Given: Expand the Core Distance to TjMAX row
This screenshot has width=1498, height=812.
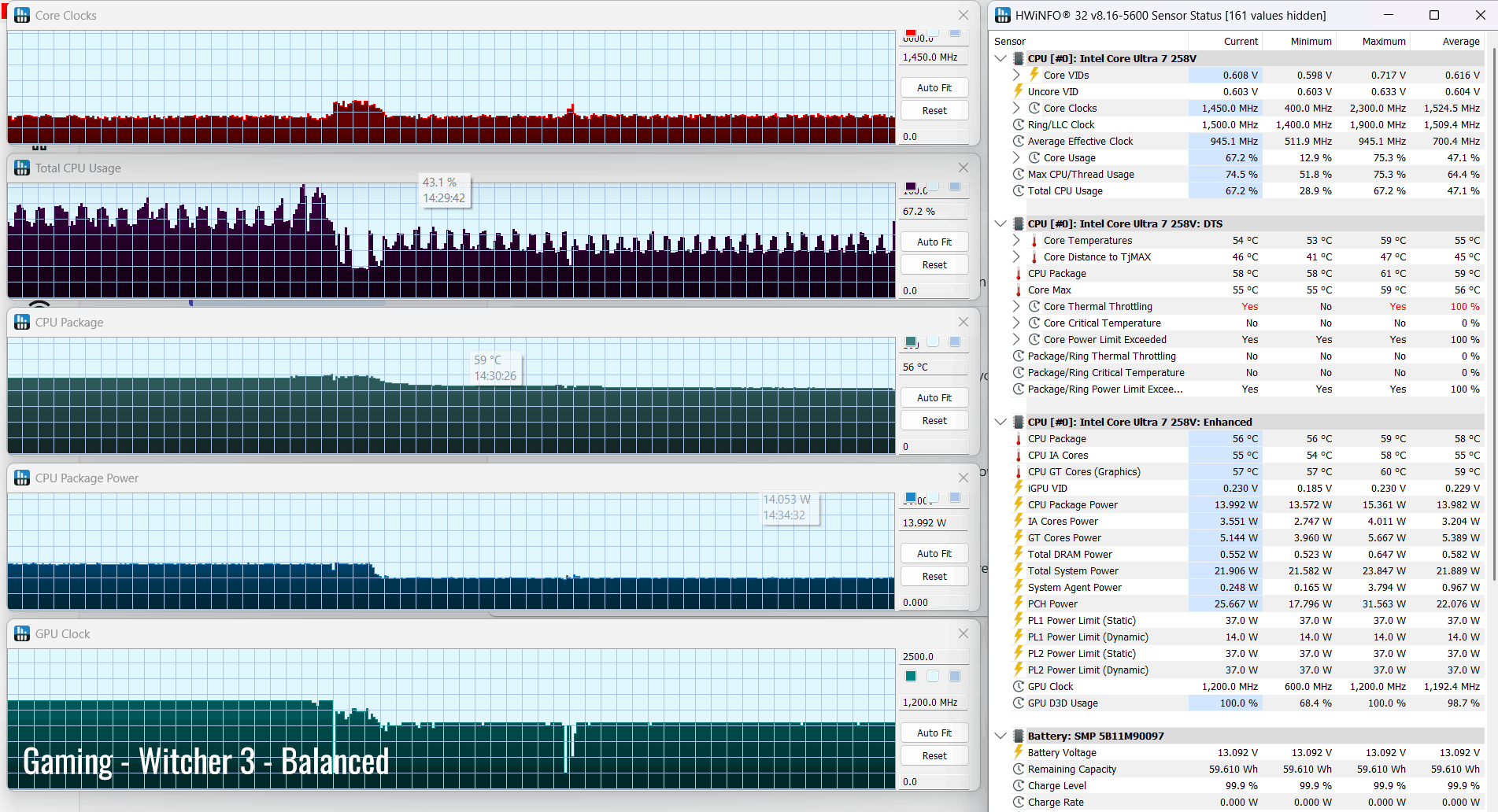Looking at the screenshot, I should click(x=1016, y=257).
